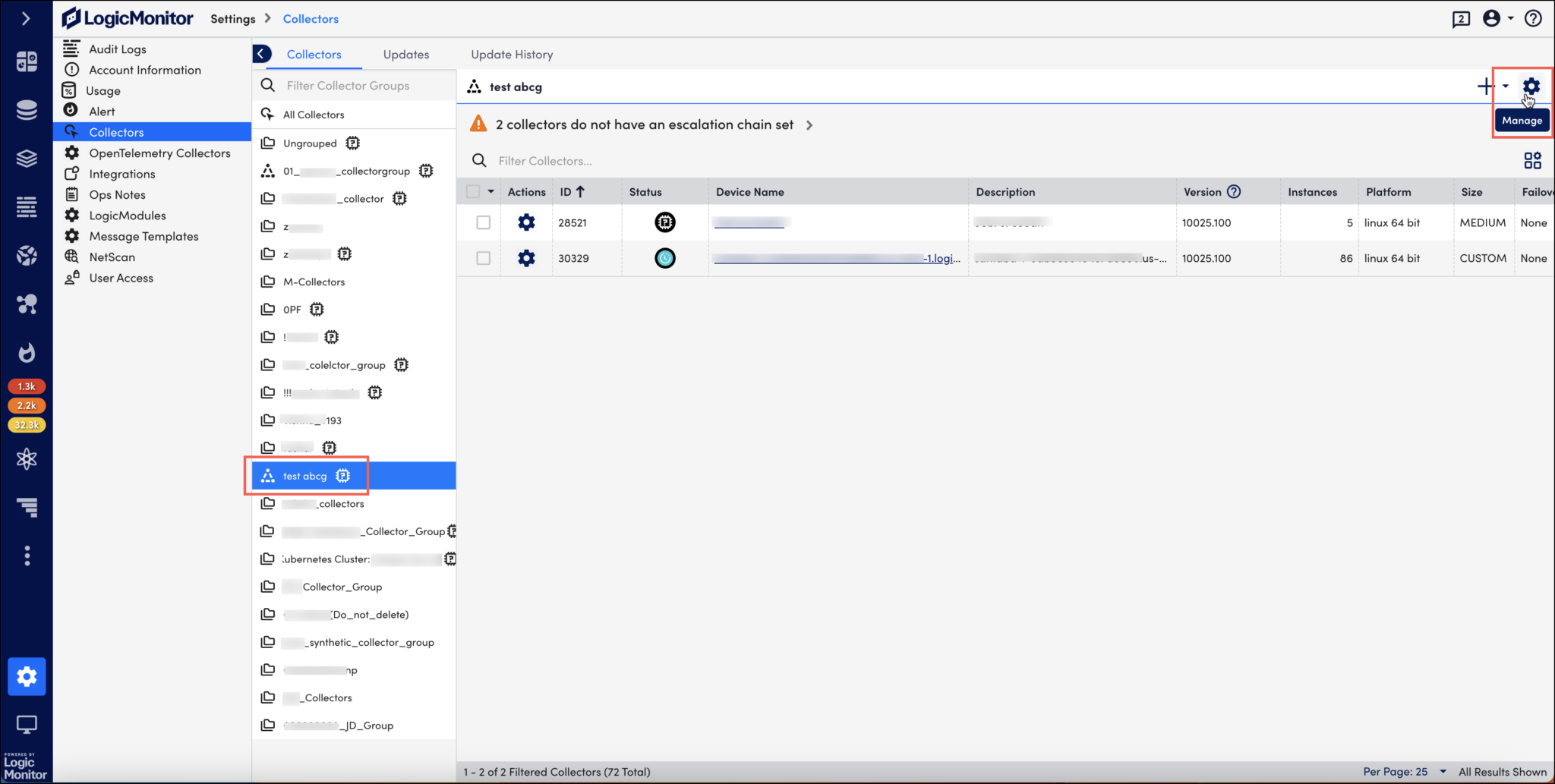Viewport: 1555px width, 784px height.
Task: Open the Alerts flame icon in the left rail
Action: click(x=27, y=352)
